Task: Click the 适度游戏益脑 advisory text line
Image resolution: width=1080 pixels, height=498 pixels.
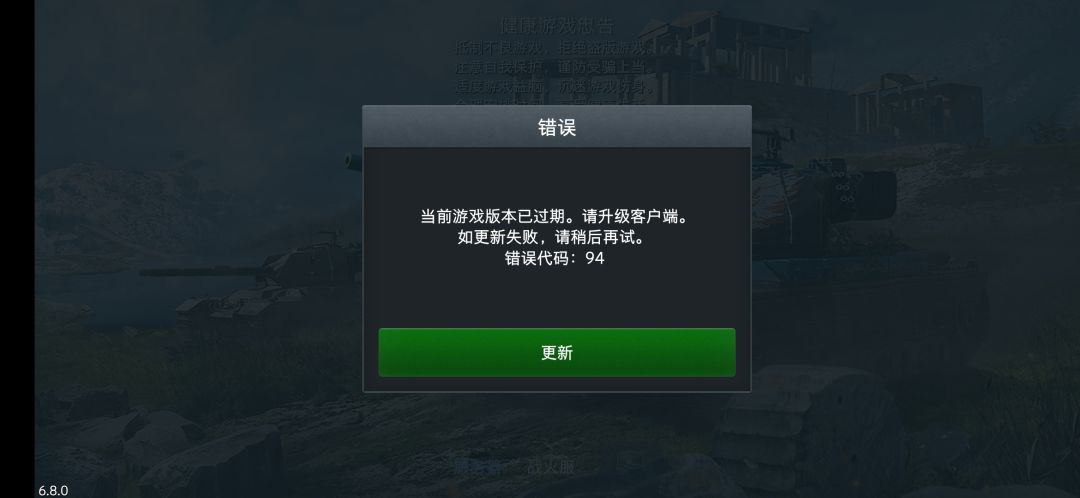Action: pyautogui.click(x=554, y=87)
